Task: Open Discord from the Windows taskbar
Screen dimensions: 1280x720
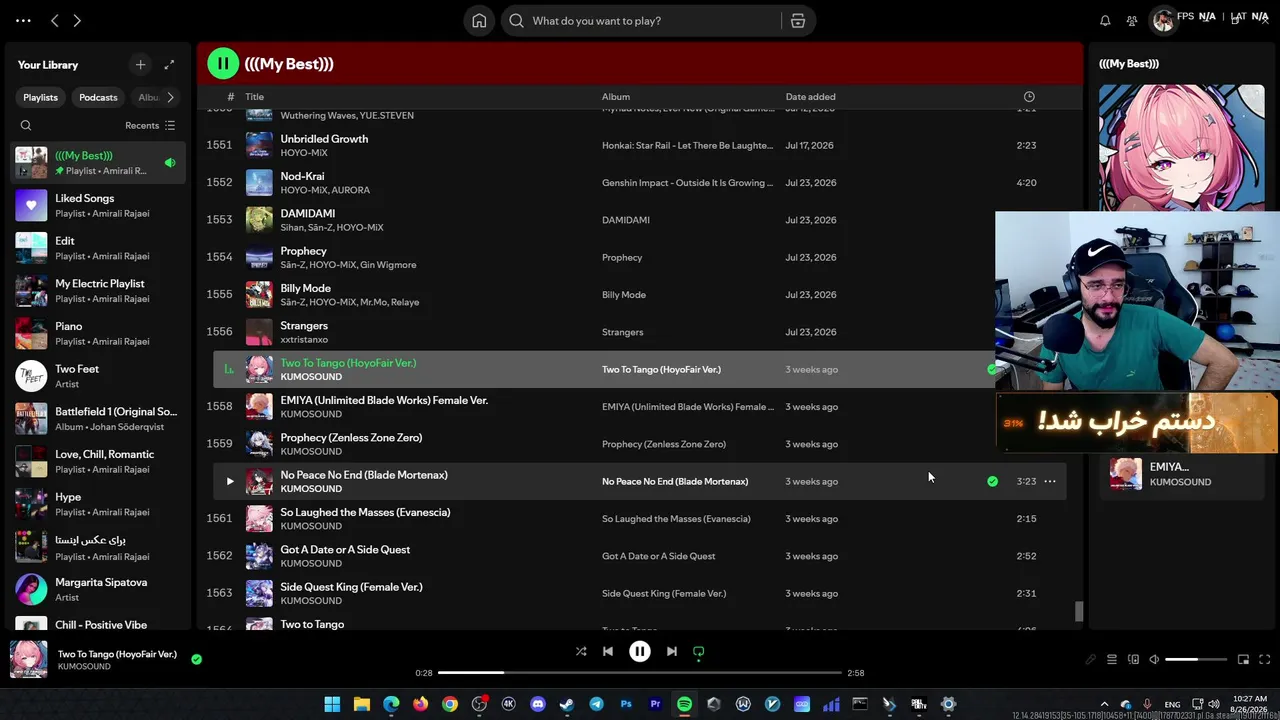Action: click(538, 704)
